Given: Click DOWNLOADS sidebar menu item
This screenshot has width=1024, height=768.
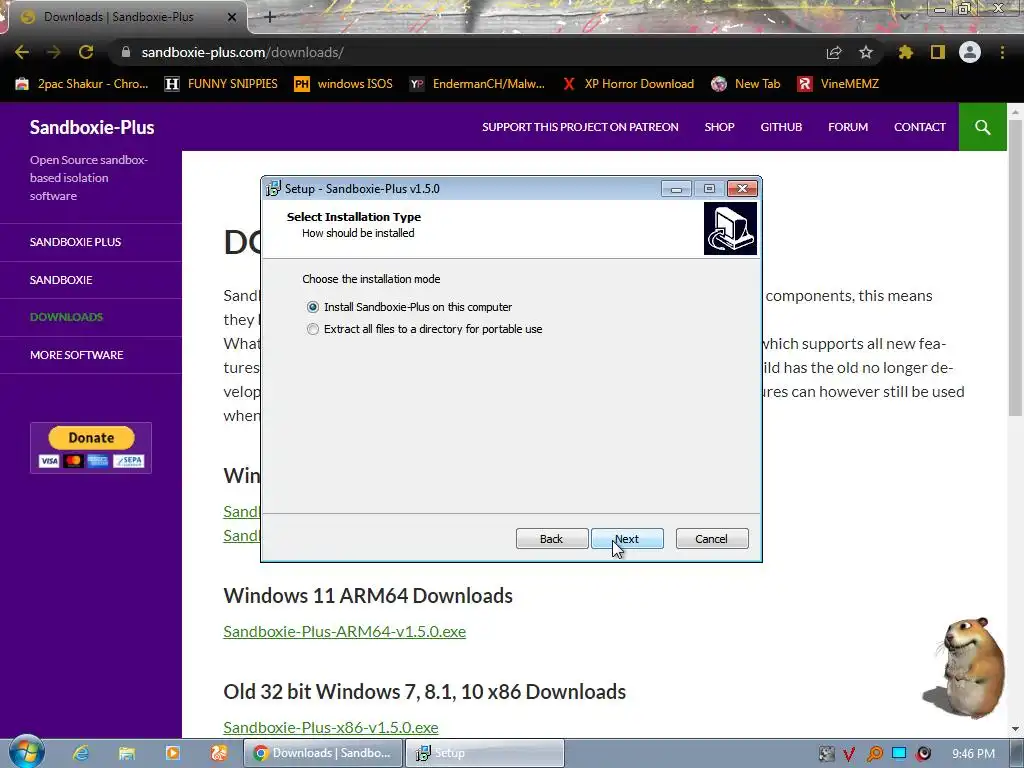Looking at the screenshot, I should click(66, 317).
